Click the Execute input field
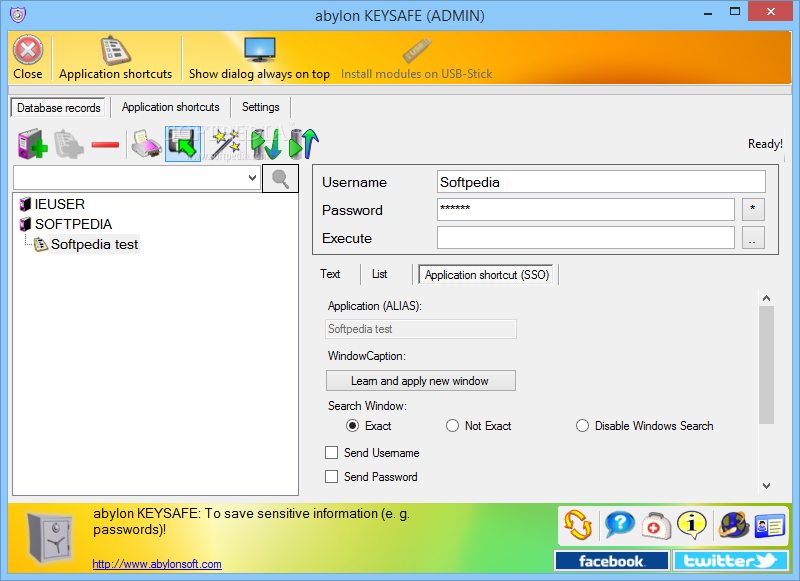 pyautogui.click(x=585, y=238)
